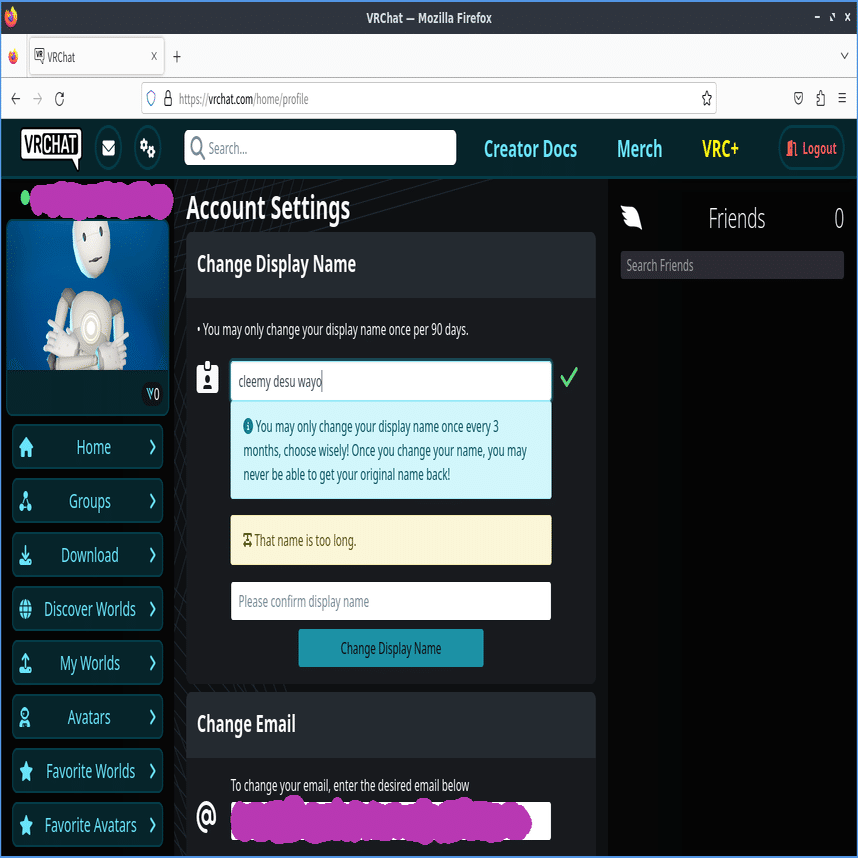Viewport: 858px width, 858px height.
Task: Click the 'That name is too long.' warning
Action: point(391,540)
